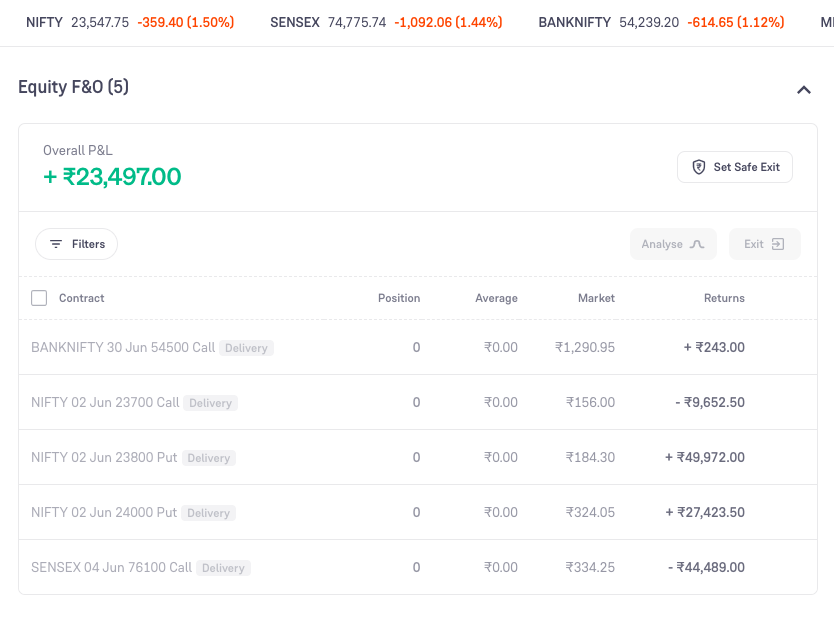834x622 pixels.
Task: Click returns value + ₹27,423.50
Action: (x=705, y=512)
